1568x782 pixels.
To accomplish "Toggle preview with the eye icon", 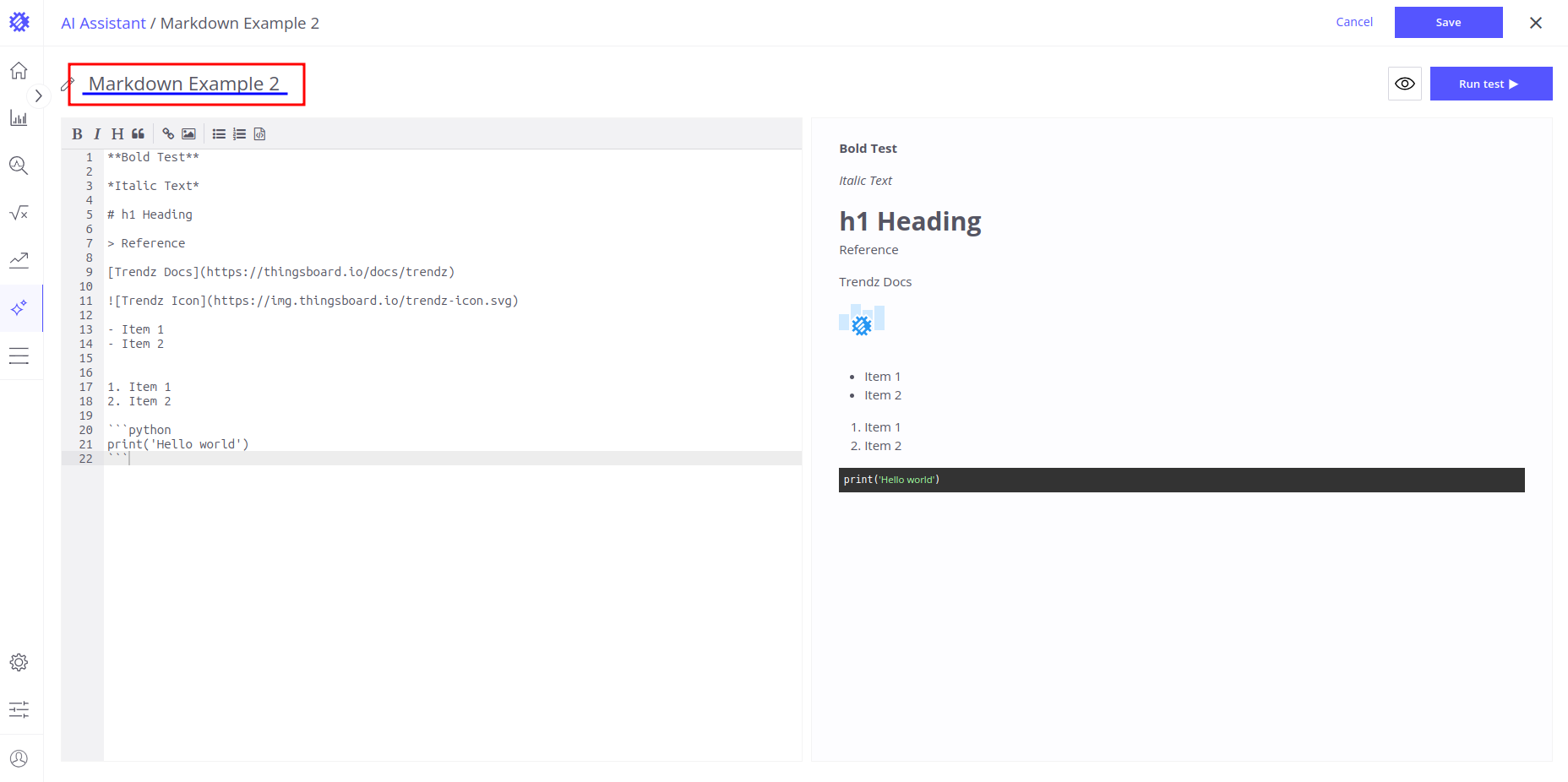I will (x=1404, y=84).
